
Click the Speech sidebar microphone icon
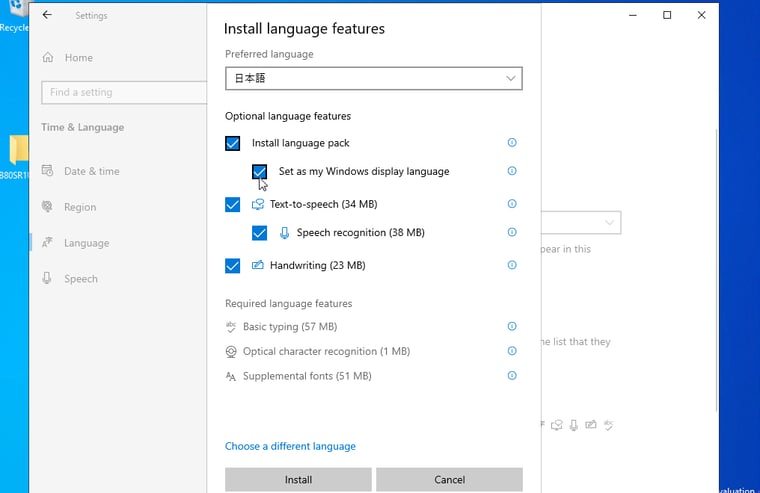pyautogui.click(x=47, y=278)
